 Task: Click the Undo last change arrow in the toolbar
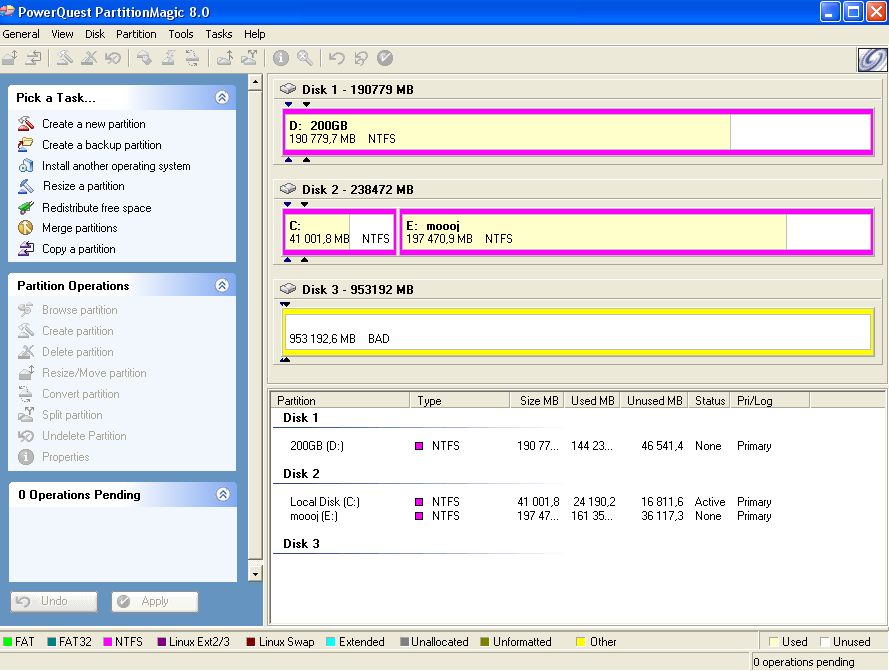[337, 58]
